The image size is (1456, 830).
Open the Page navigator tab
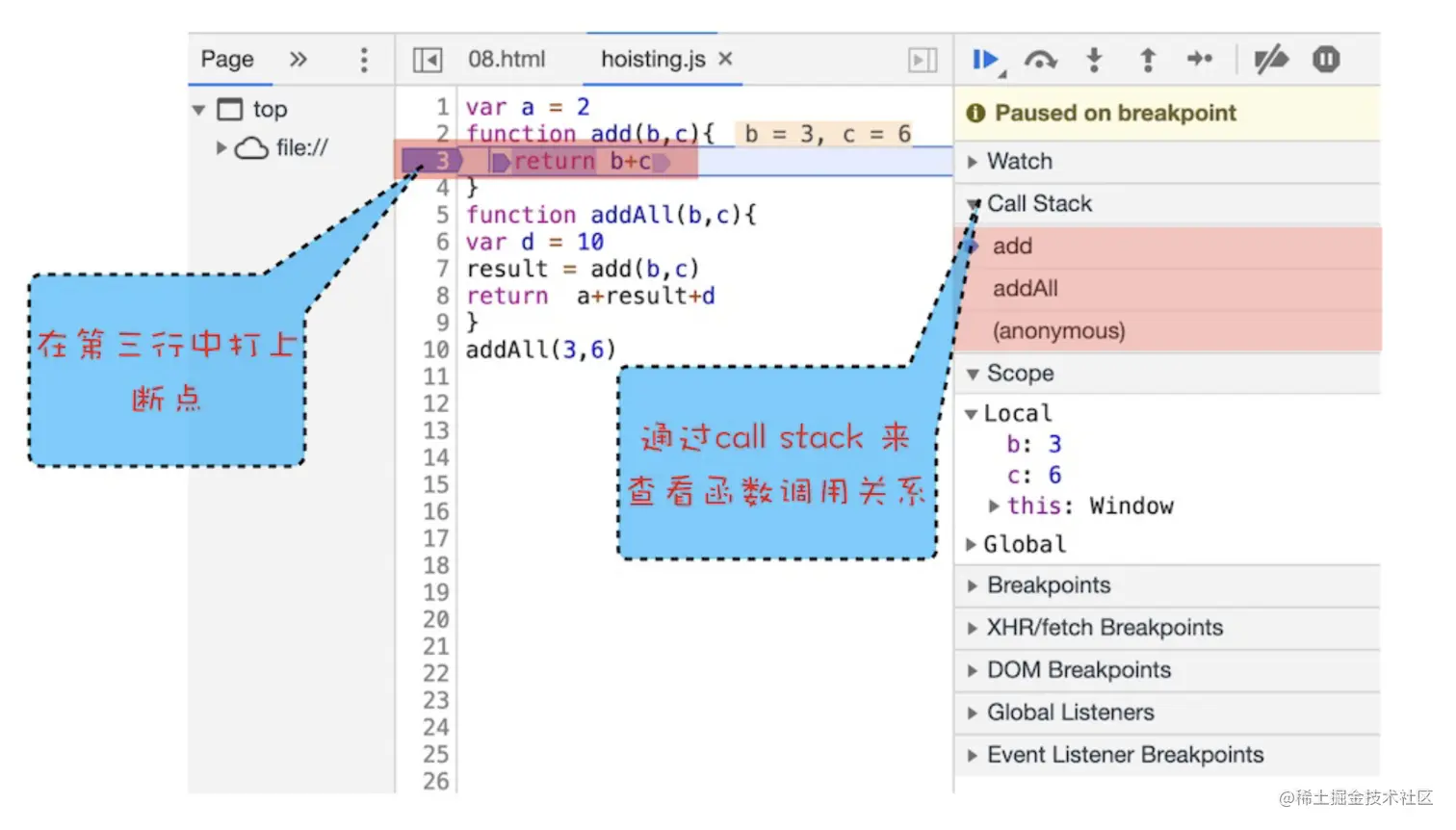(227, 60)
